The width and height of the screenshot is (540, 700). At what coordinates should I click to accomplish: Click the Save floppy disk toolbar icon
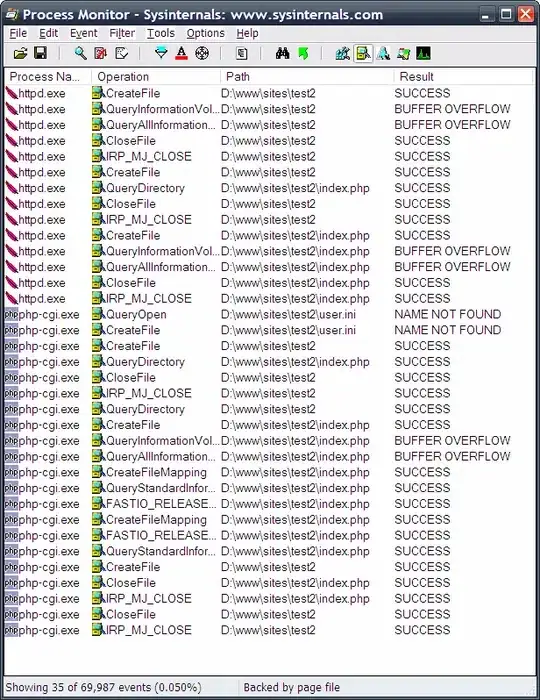click(41, 54)
